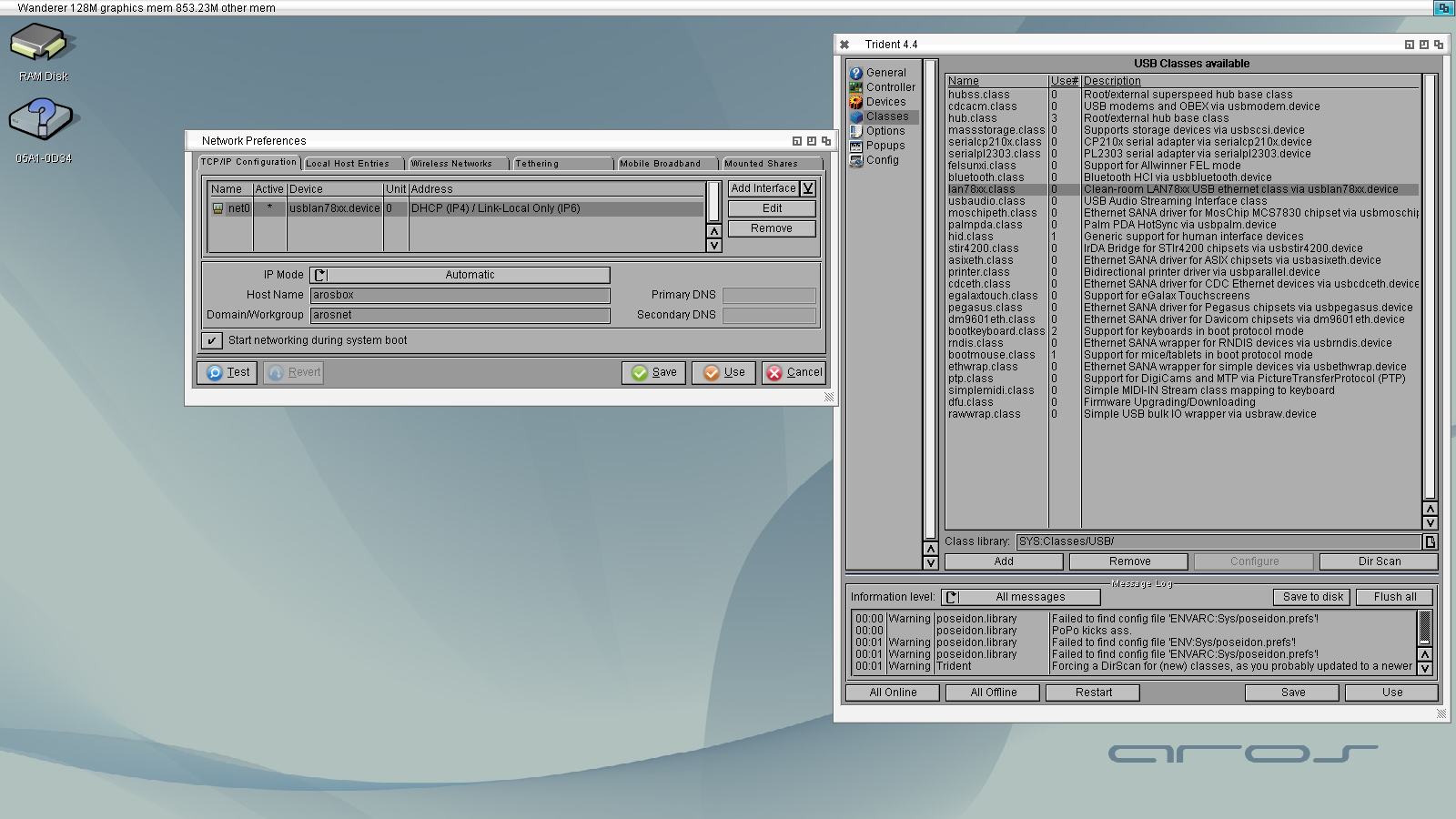Click the Dir Scan button
1456x819 pixels.
tap(1380, 561)
